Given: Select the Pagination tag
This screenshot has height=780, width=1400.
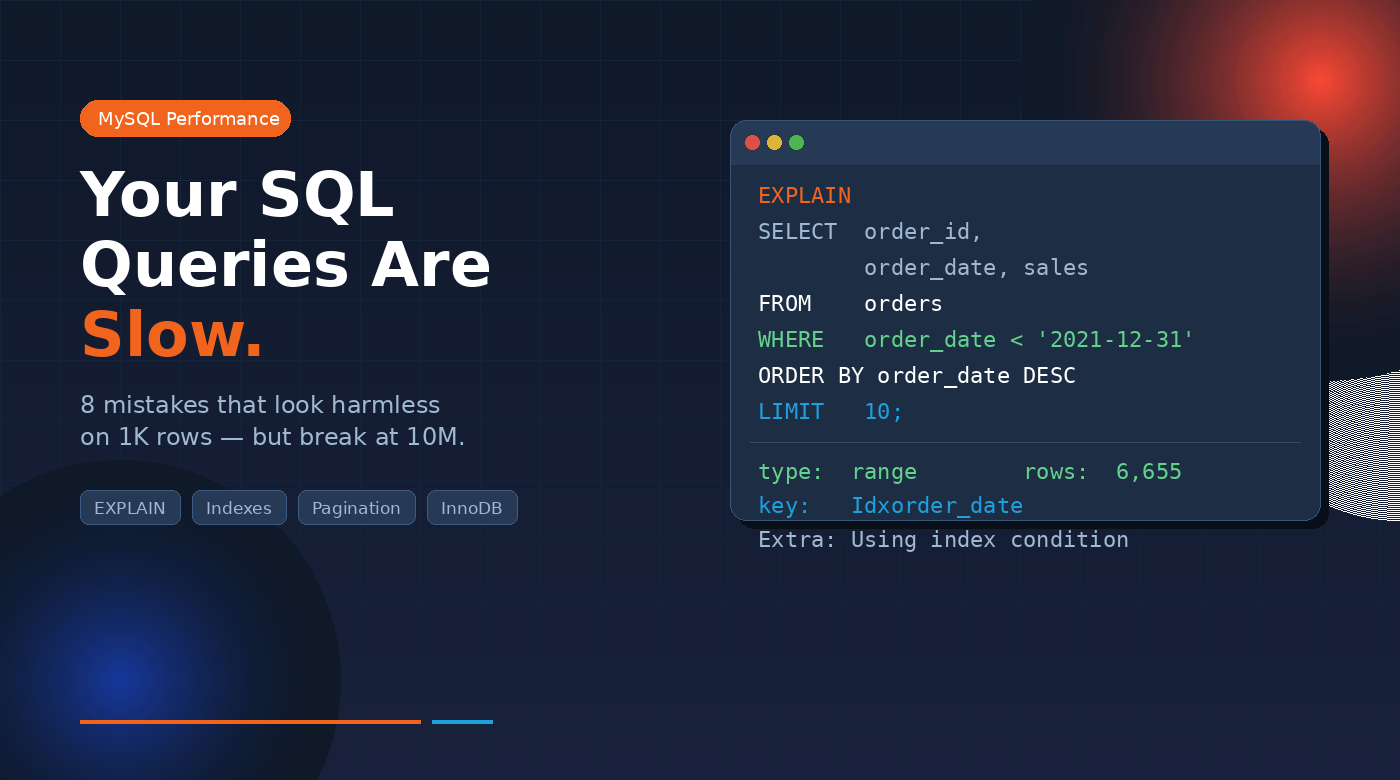Looking at the screenshot, I should [356, 508].
